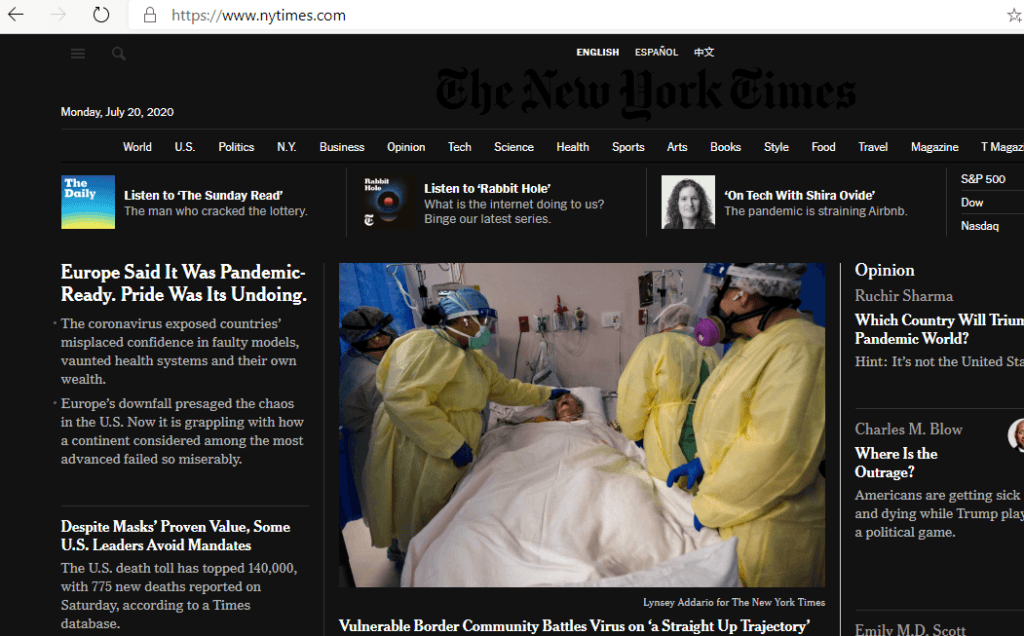Open the Health section
Viewport: 1024px width, 636px height.
coord(573,147)
